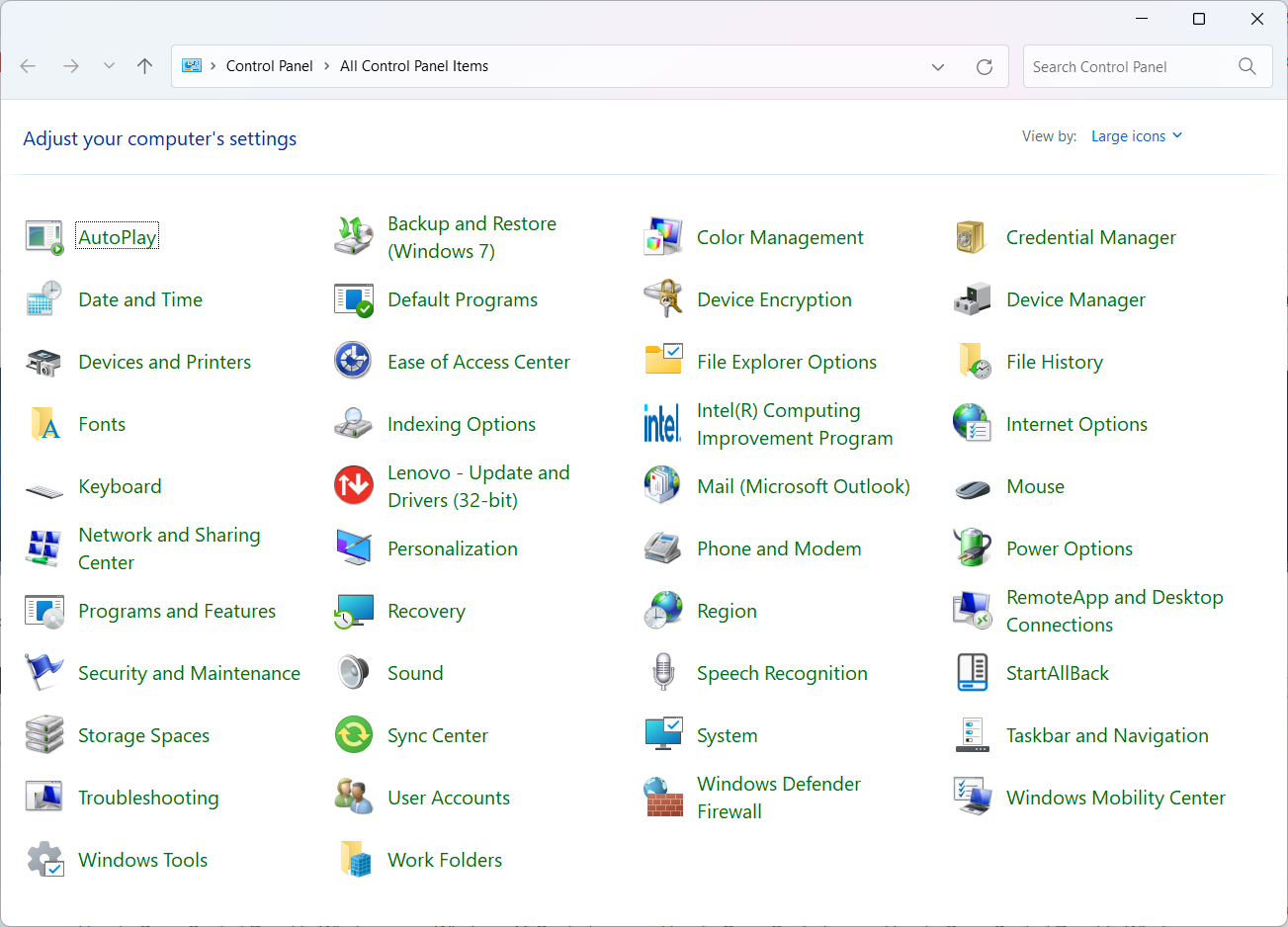Click the Intel Computing Improvement Program logo
1288x927 pixels.
pos(662,424)
